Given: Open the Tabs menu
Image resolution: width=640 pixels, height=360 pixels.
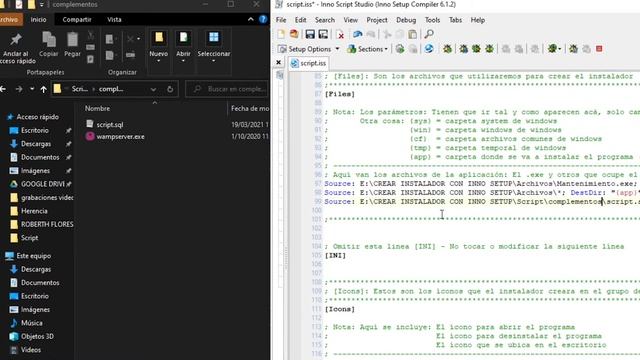Looking at the screenshot, I should [x=456, y=20].
